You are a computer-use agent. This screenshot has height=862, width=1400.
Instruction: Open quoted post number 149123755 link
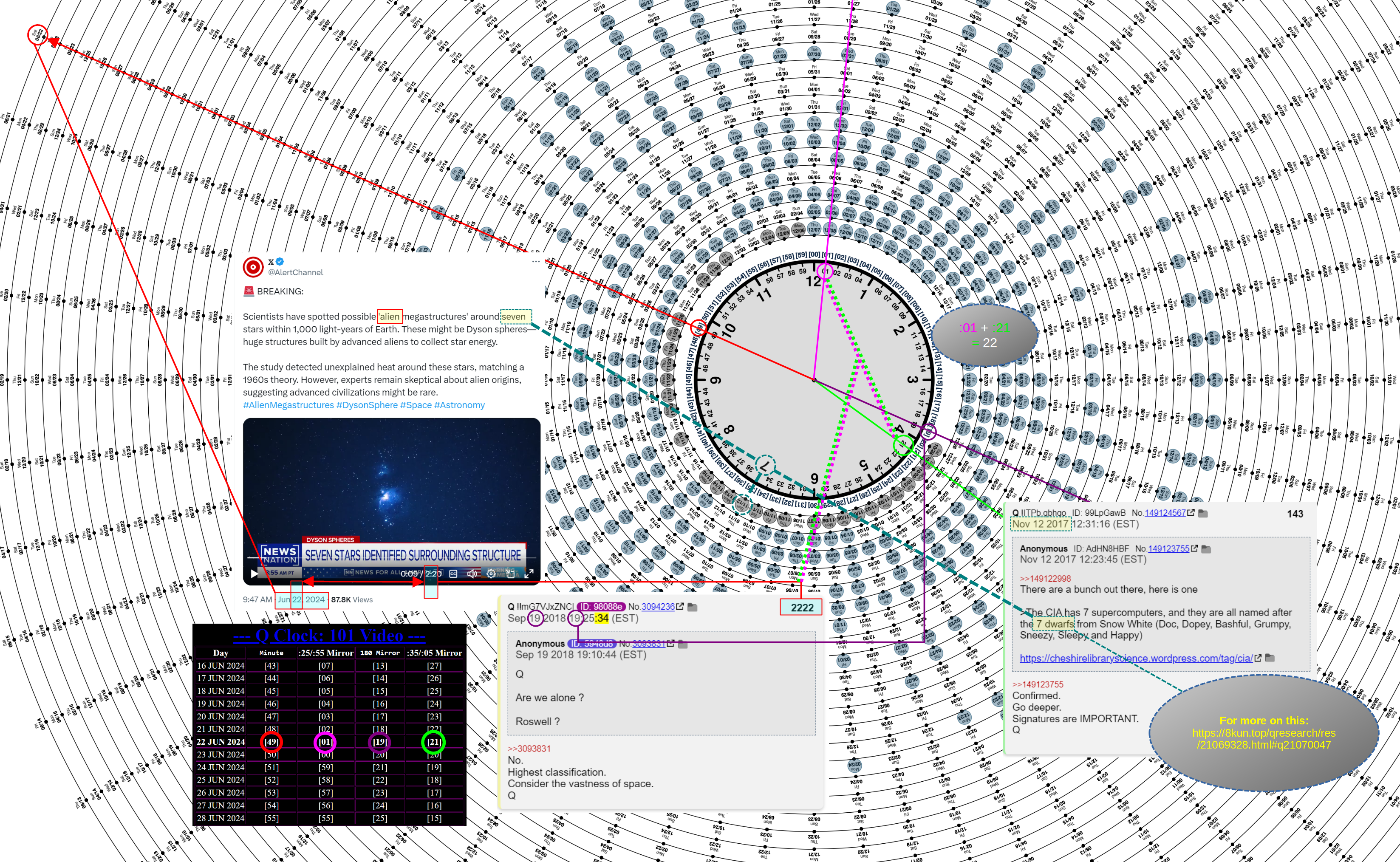1168,548
